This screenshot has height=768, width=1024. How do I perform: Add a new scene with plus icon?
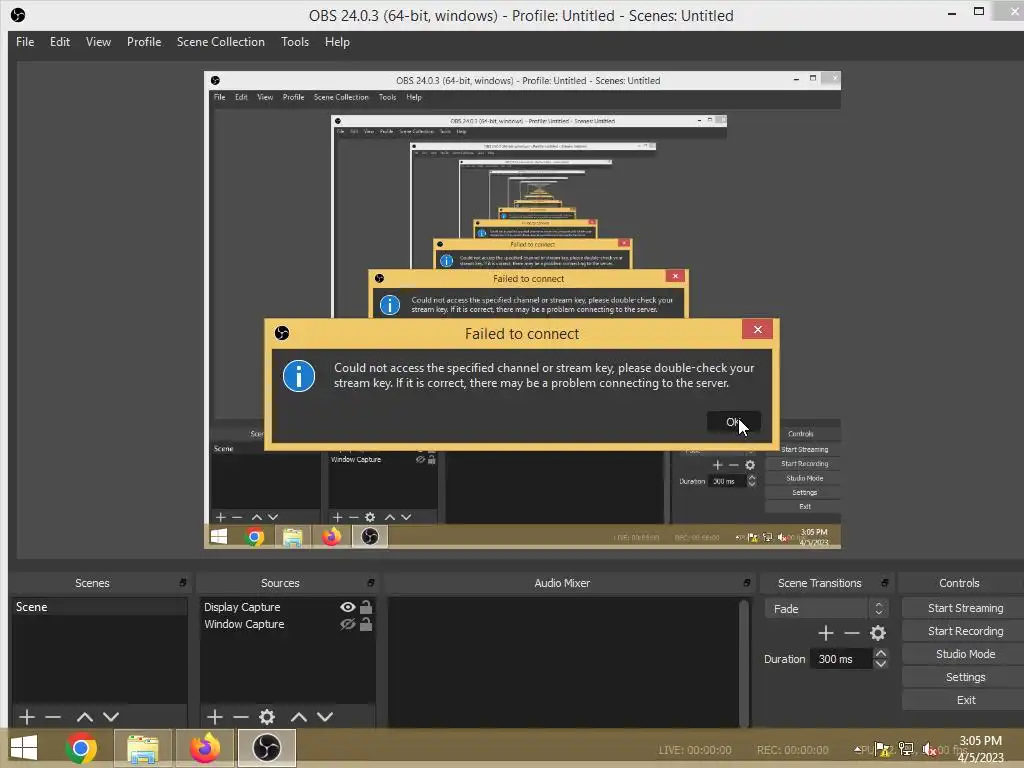pos(27,717)
